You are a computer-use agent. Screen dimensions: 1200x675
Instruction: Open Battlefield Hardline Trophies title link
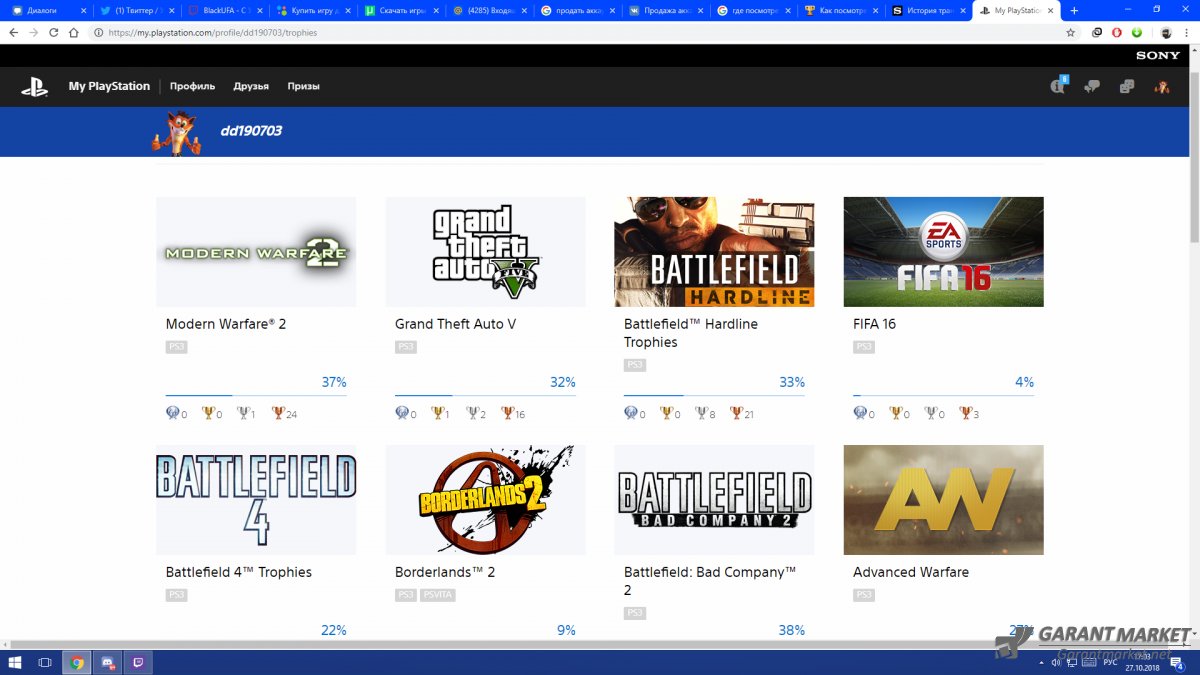691,333
